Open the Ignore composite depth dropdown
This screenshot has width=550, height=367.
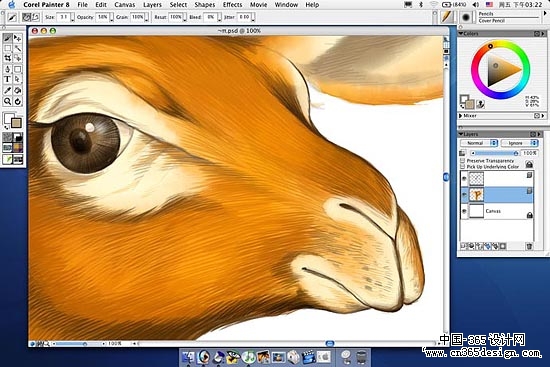[x=519, y=143]
